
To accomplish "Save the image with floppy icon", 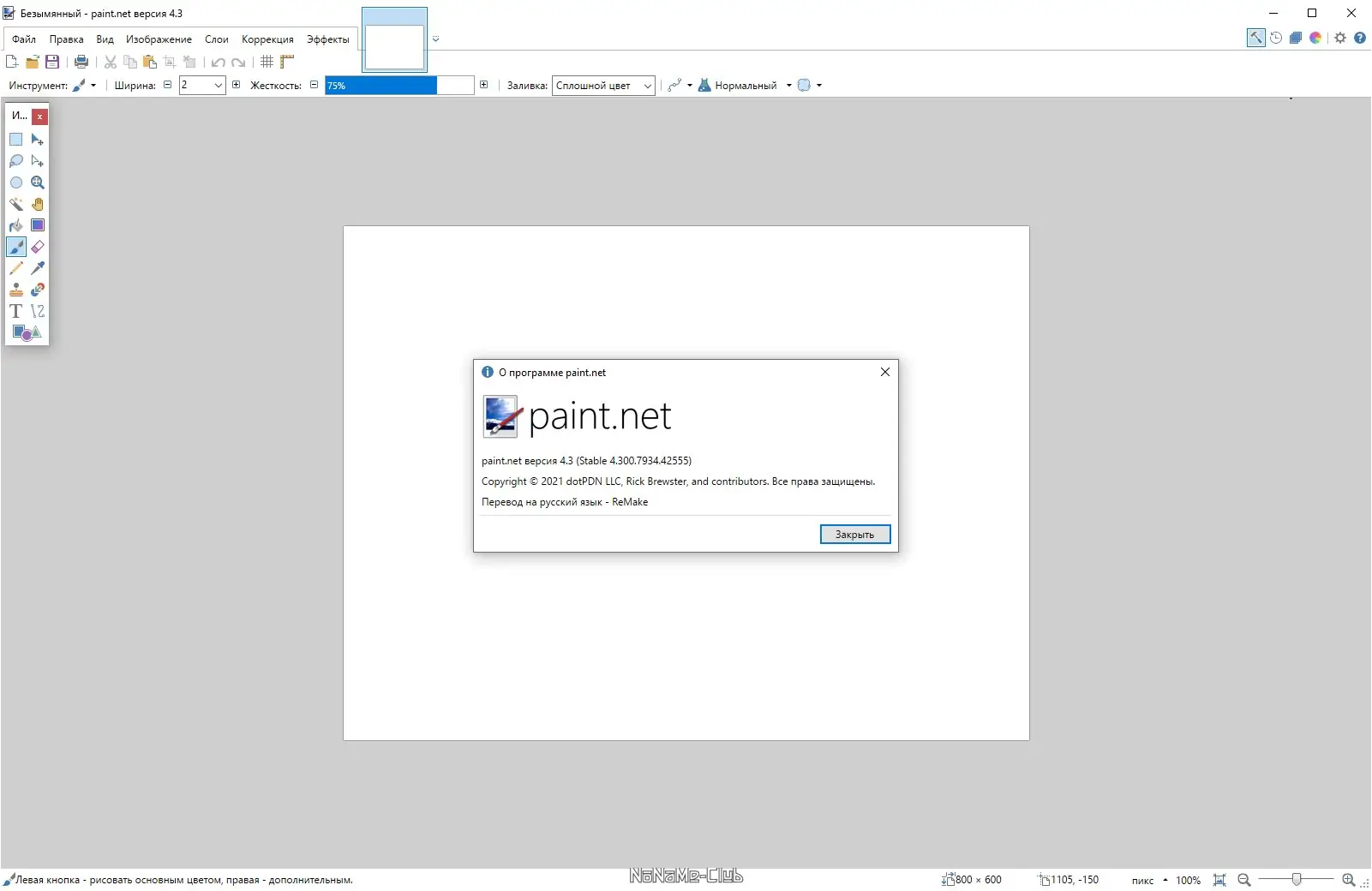I will (x=52, y=62).
